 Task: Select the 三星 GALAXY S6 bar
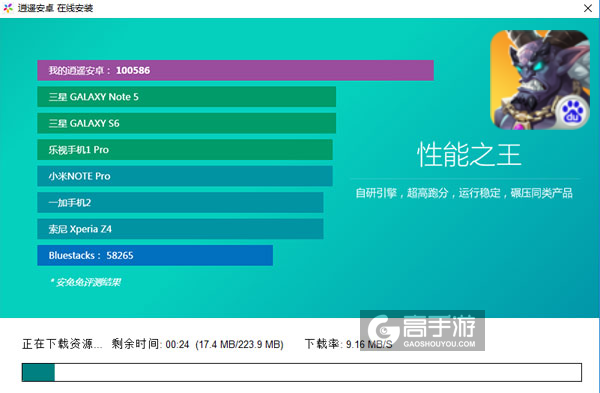coord(187,123)
